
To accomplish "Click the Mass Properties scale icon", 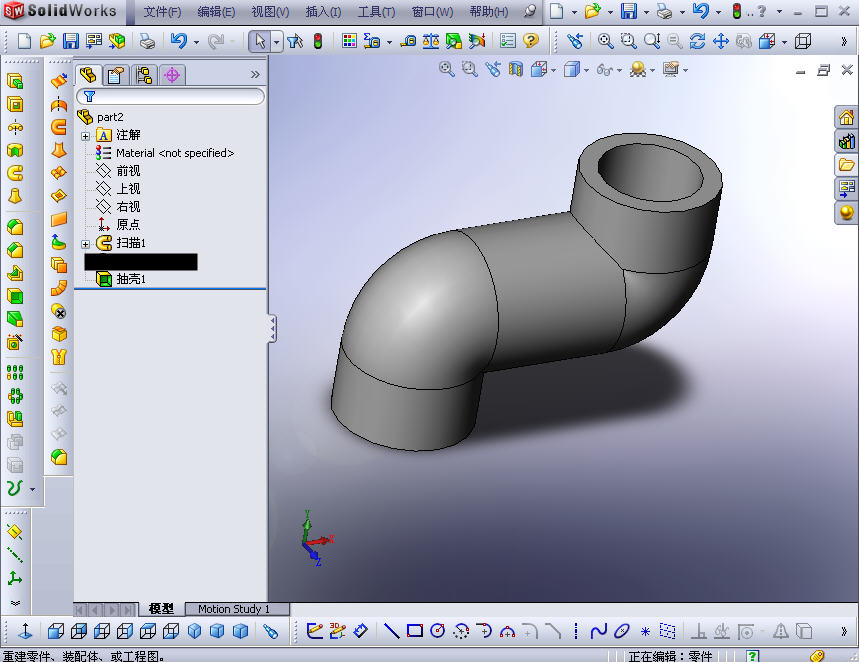I will 431,41.
